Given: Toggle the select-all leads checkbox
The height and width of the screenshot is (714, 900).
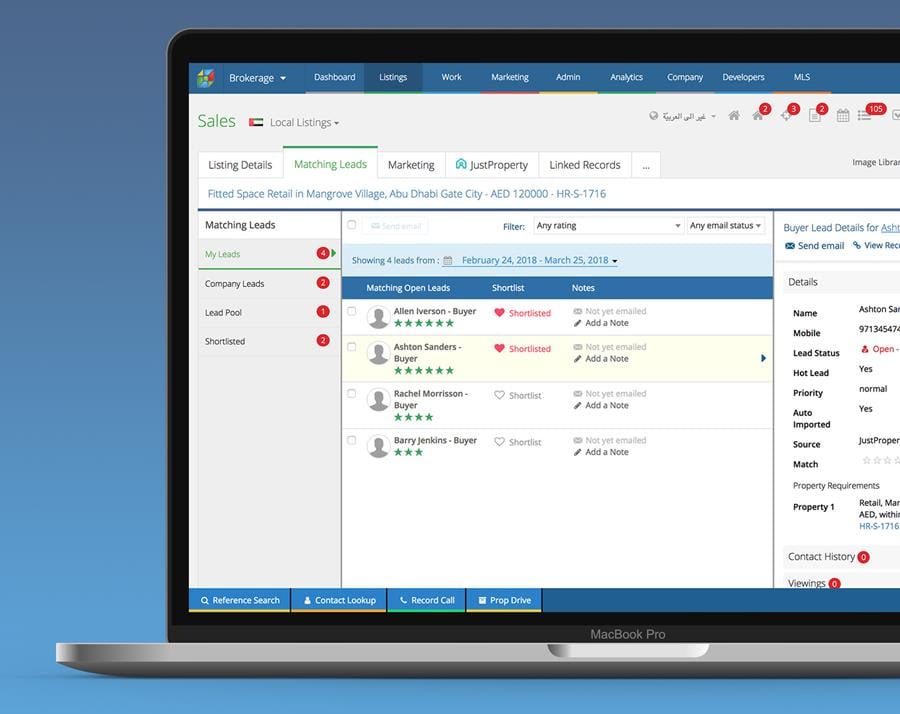Looking at the screenshot, I should 352,225.
